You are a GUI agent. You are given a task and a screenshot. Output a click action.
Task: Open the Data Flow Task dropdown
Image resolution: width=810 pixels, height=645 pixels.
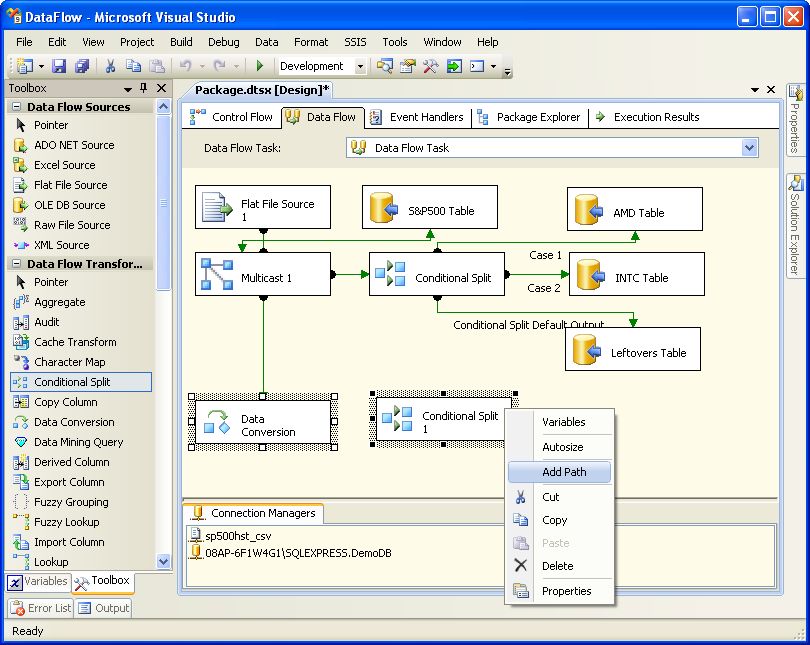click(749, 148)
